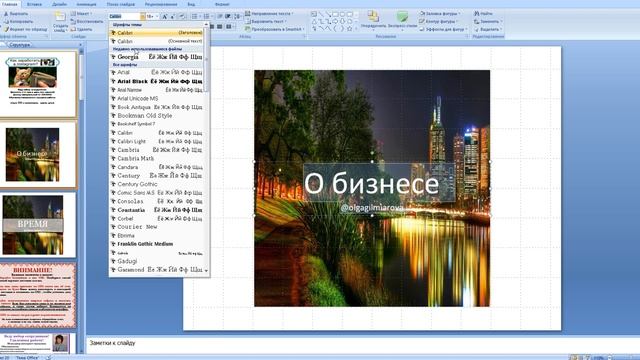Select Comic Sans MS font
Screen dimensions: 640x360
[x=156, y=193]
